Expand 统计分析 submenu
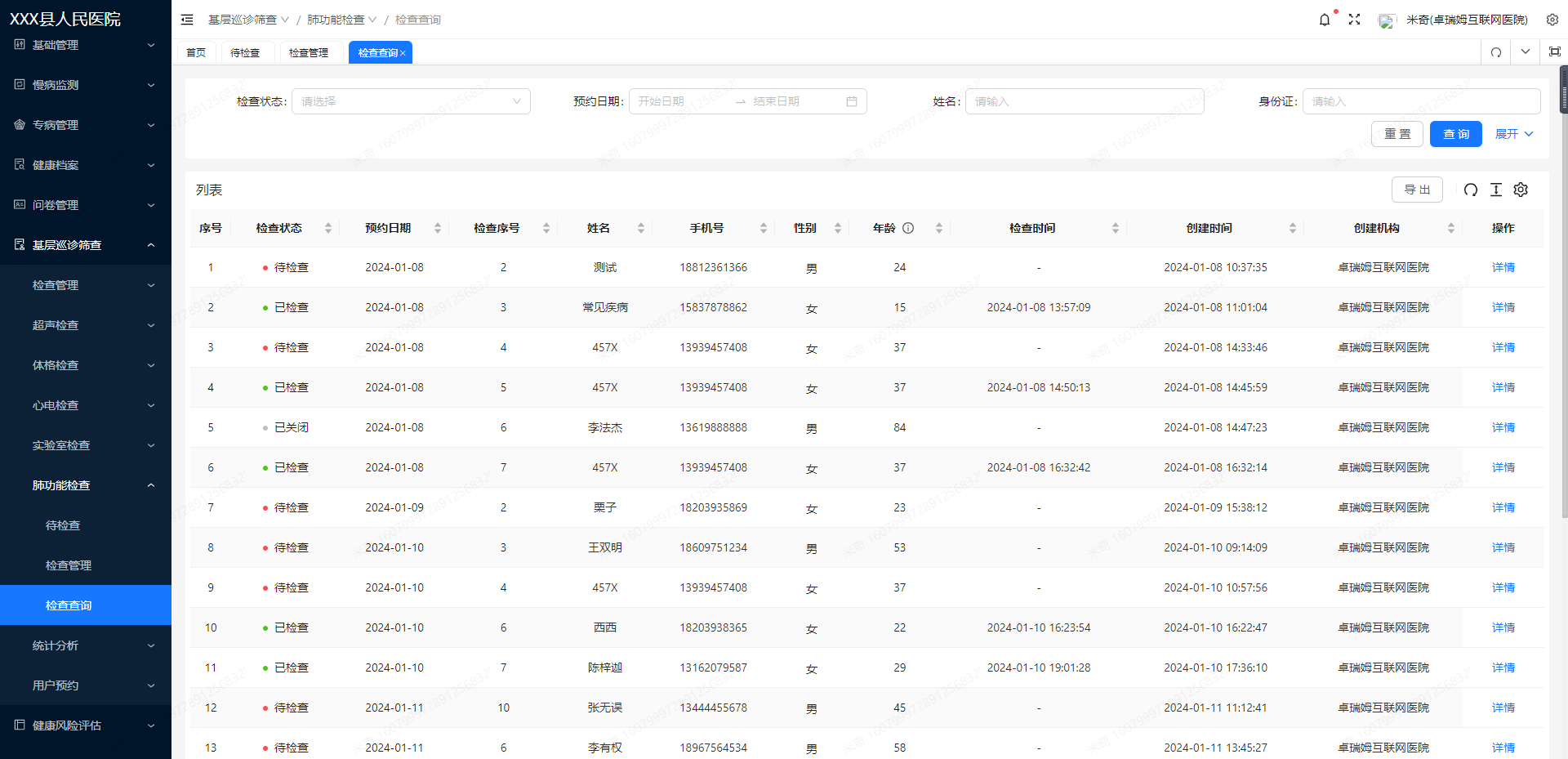This screenshot has height=759, width=1568. pos(86,645)
